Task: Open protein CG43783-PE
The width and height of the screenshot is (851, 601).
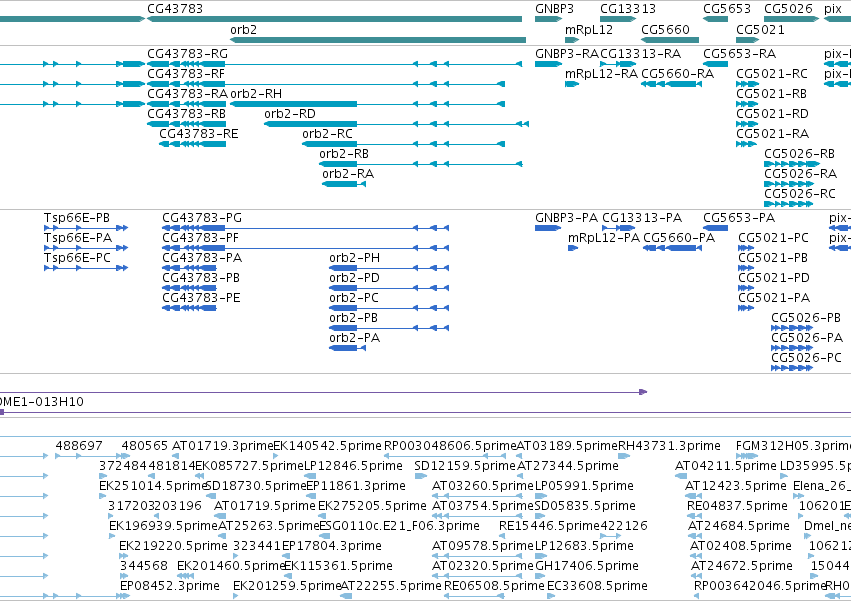Action: point(201,298)
